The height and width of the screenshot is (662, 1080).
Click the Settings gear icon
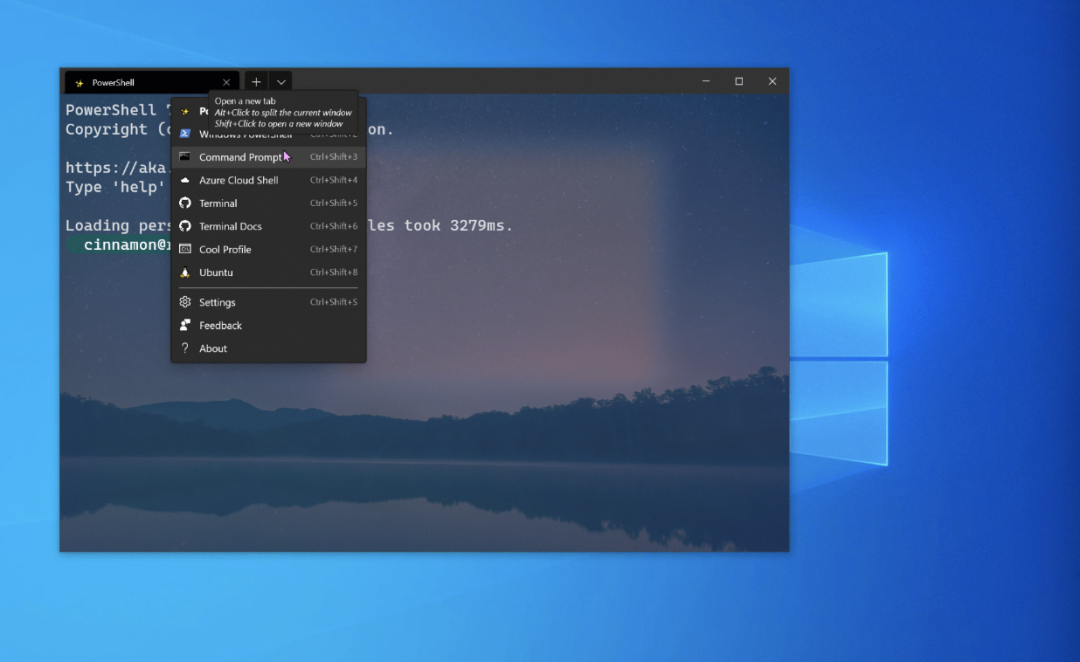[185, 302]
